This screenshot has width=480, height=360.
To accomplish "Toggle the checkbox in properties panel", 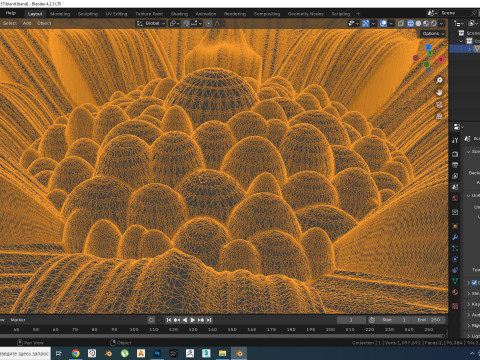I will click(x=474, y=283).
